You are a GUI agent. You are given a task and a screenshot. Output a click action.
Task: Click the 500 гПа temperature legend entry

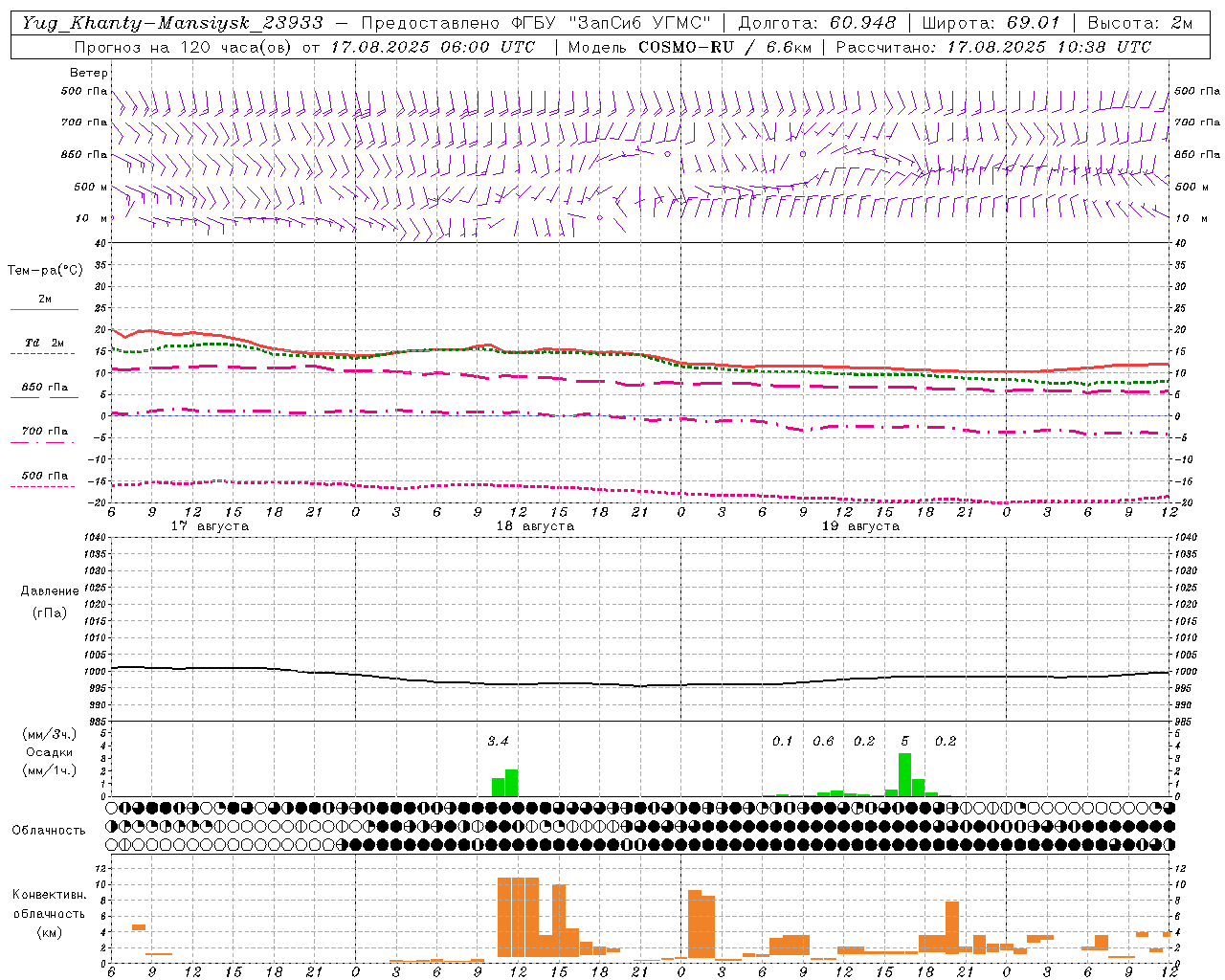point(44,475)
